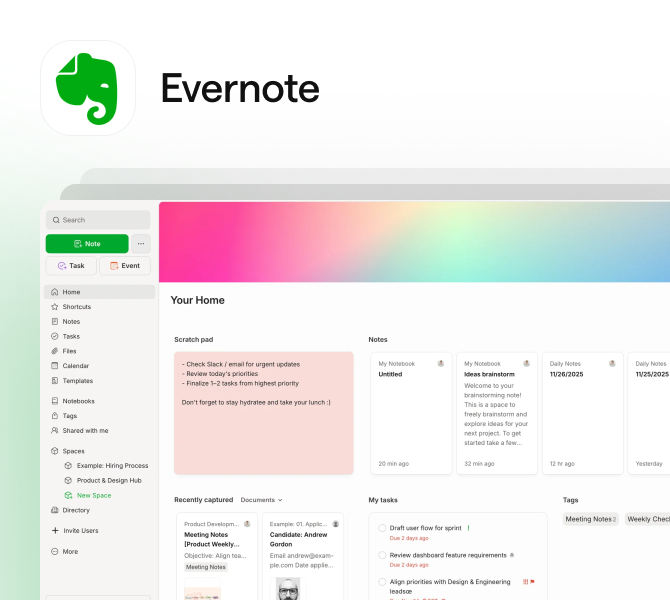Click Meeting Notes tag on captured card

pos(206,567)
